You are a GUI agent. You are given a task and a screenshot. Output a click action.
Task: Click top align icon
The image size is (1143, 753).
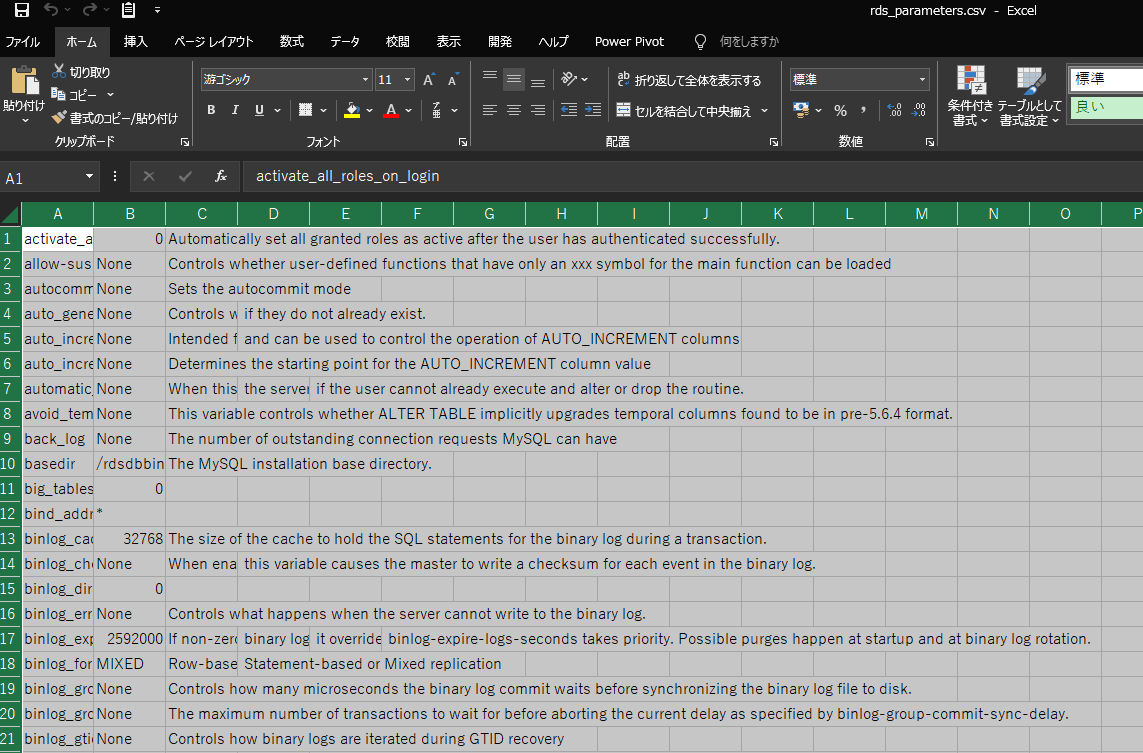[490, 77]
